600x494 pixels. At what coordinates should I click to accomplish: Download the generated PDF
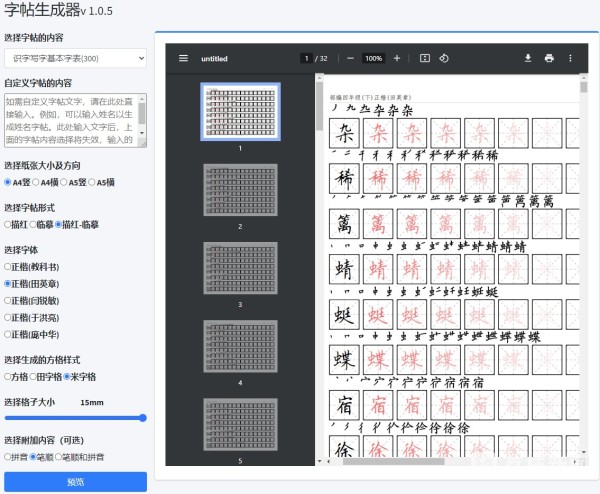(x=528, y=58)
